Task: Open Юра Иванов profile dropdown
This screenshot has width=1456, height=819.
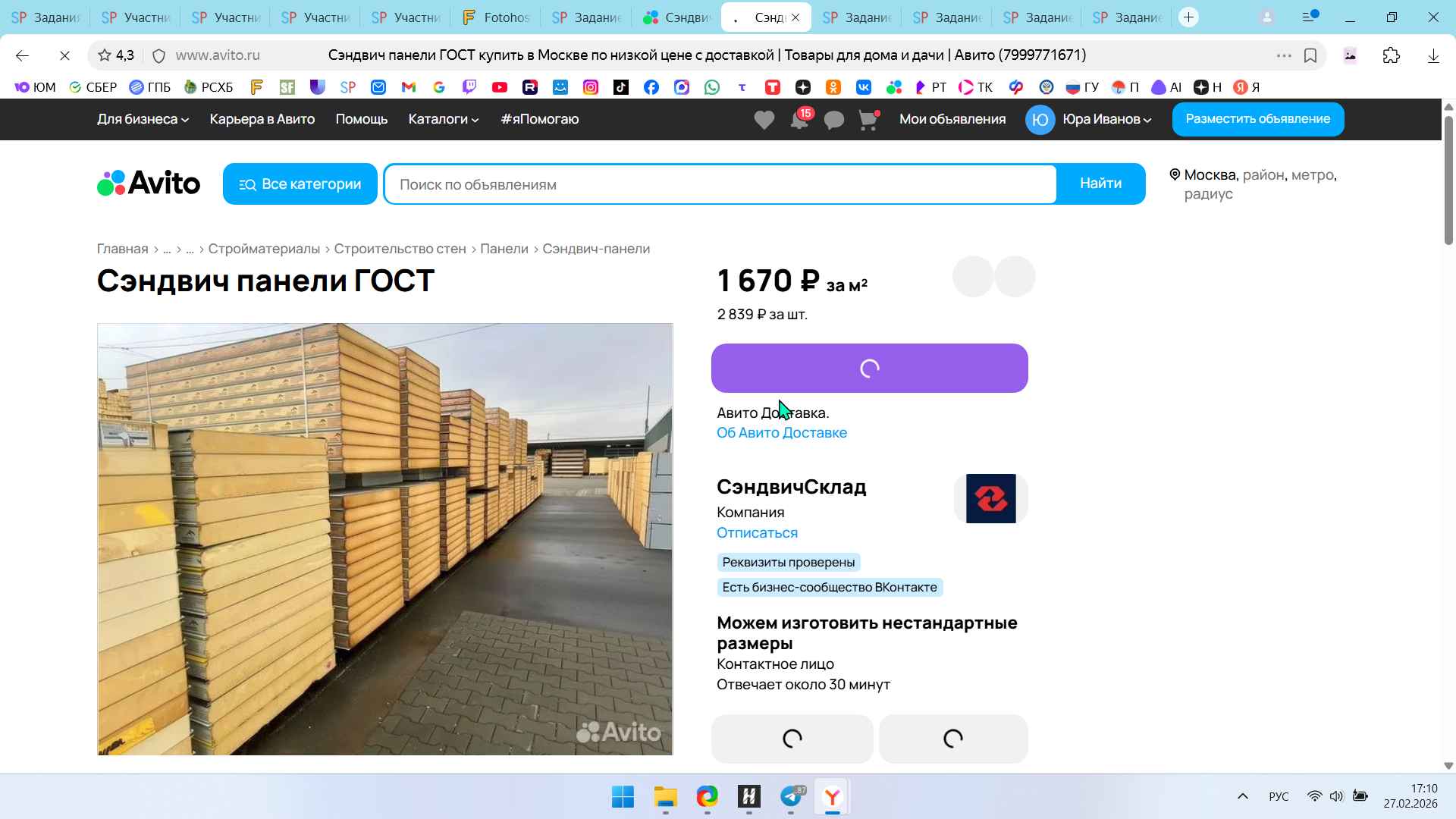Action: (x=1106, y=119)
